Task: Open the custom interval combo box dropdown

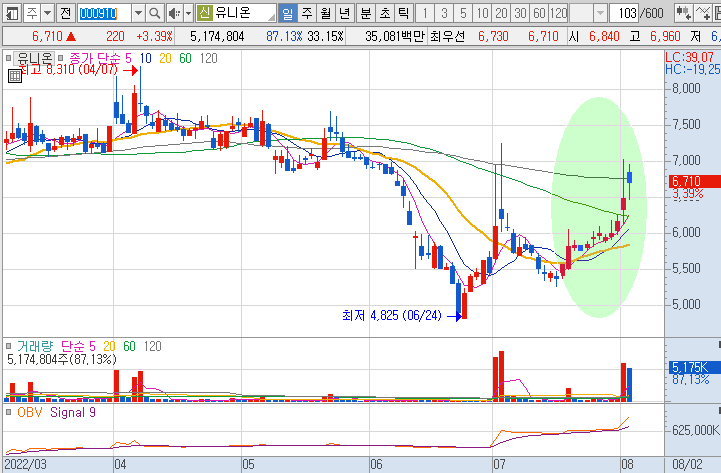Action: click(600, 13)
